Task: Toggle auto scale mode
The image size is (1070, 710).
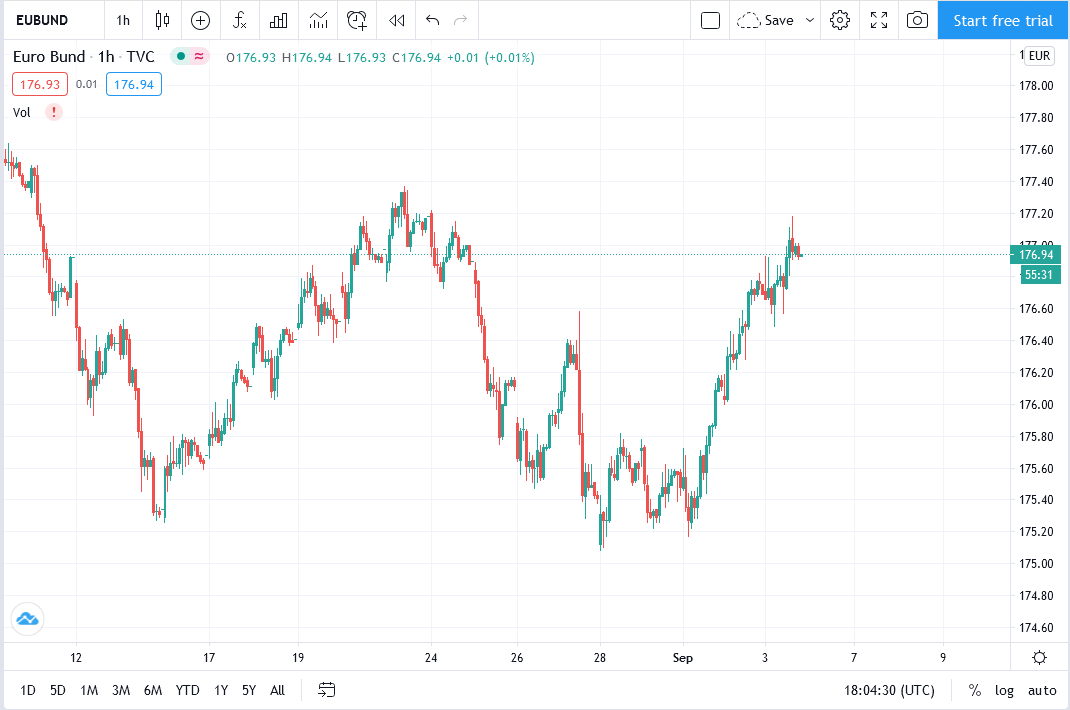Action: tap(1042, 690)
